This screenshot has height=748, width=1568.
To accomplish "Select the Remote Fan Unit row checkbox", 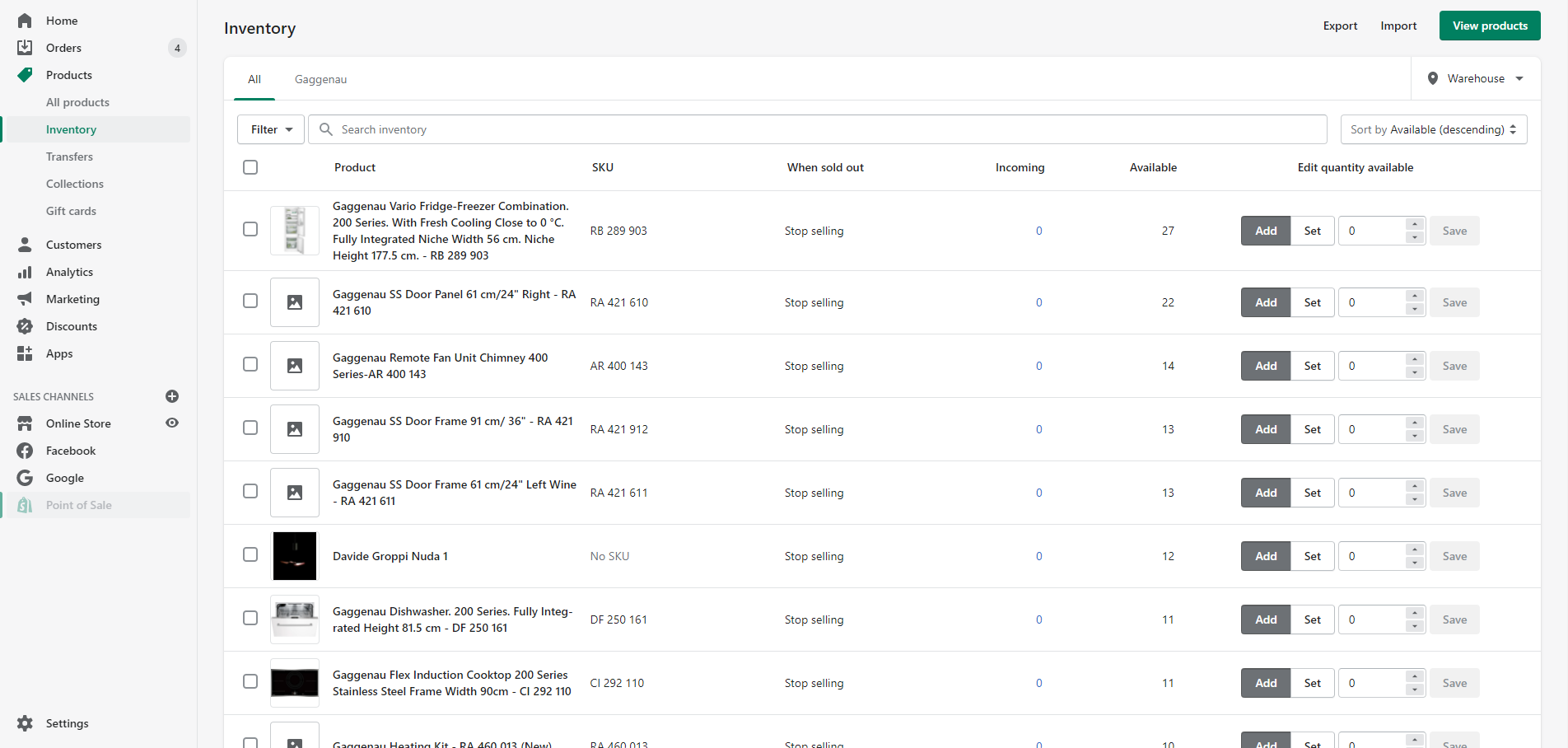I will click(x=250, y=364).
